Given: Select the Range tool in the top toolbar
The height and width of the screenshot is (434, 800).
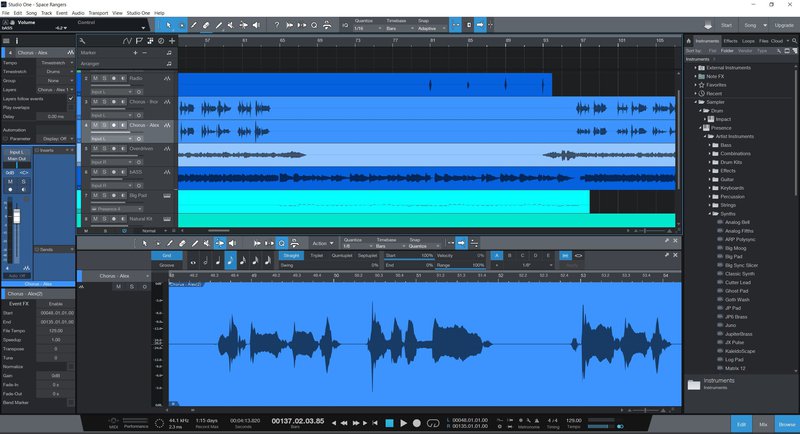Looking at the screenshot, I should 181,25.
